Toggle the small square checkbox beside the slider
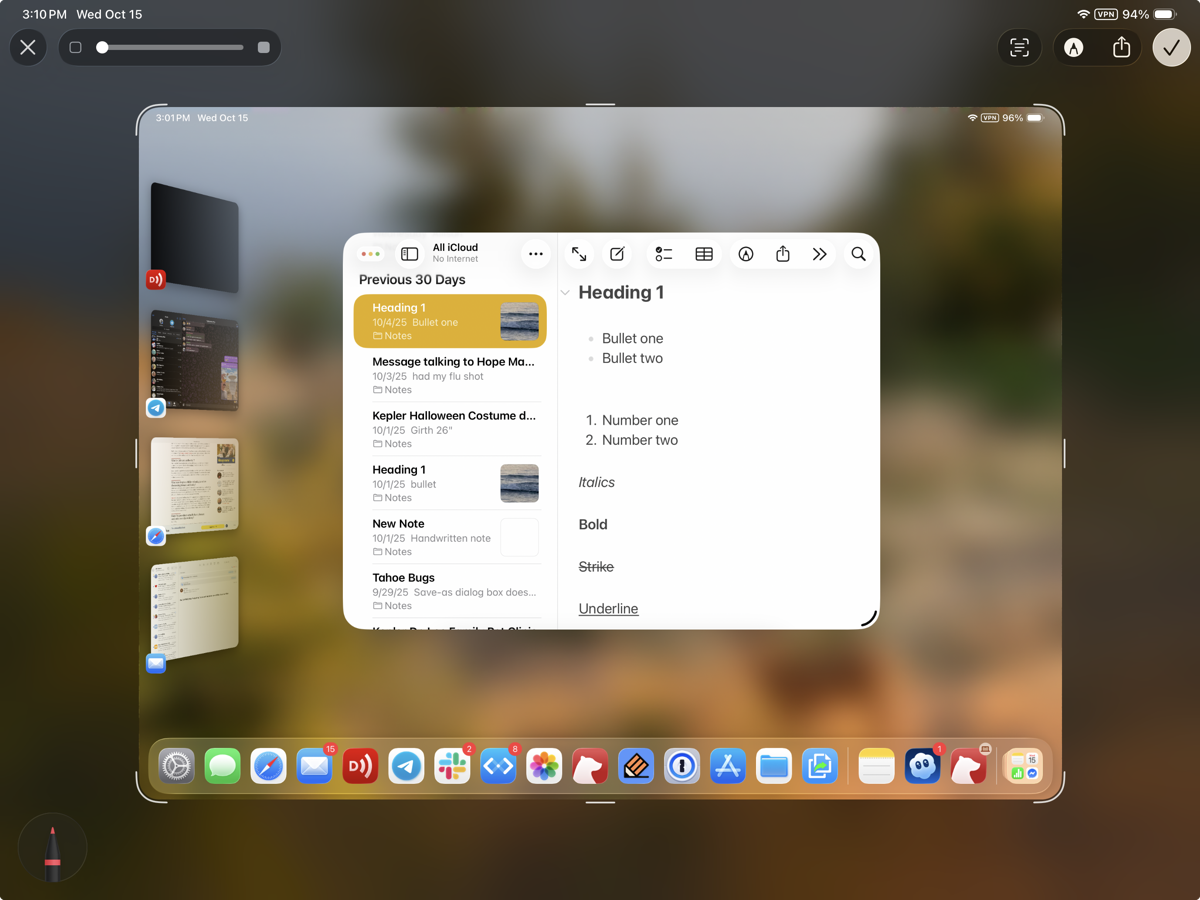 point(75,47)
